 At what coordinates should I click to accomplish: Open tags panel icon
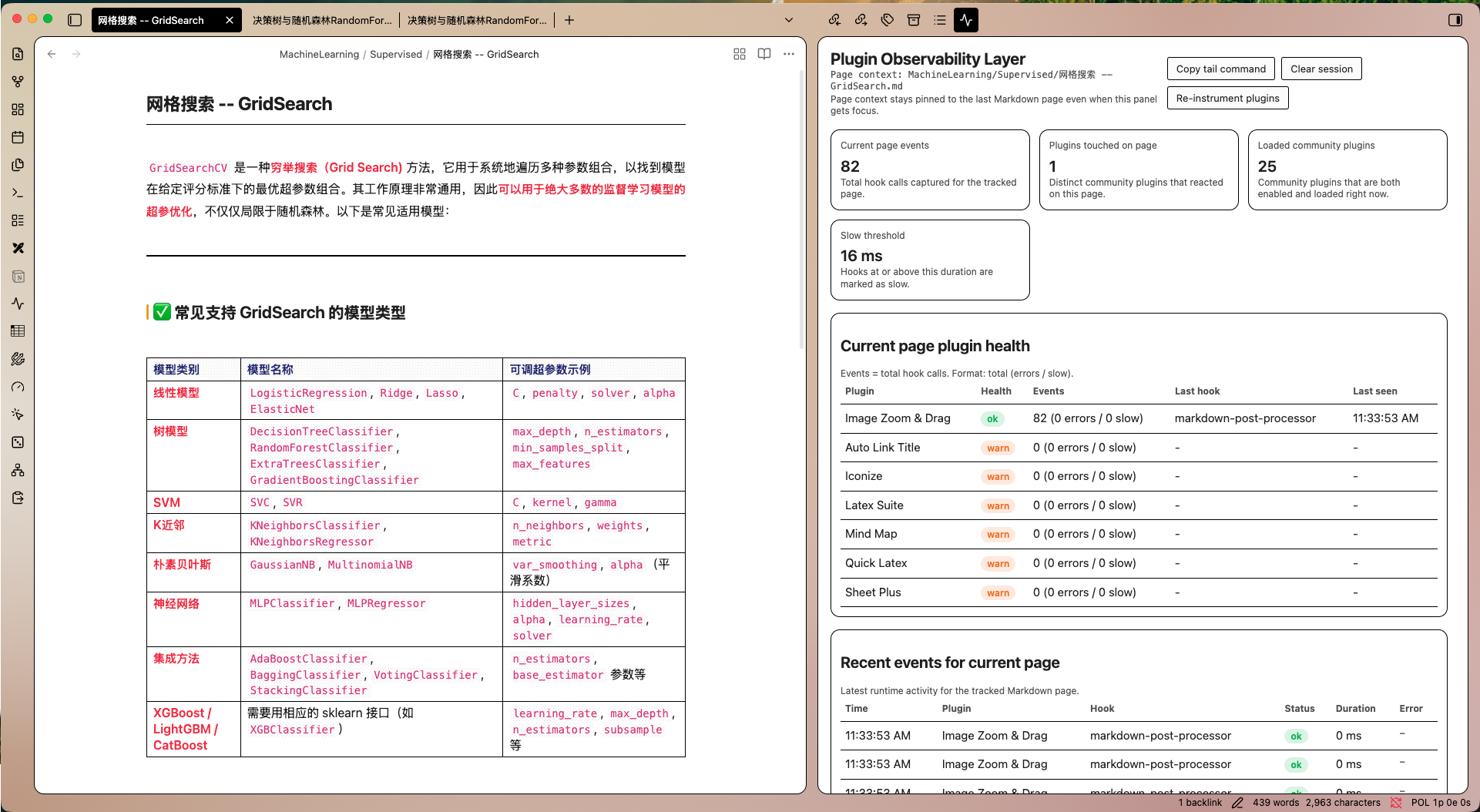point(888,20)
